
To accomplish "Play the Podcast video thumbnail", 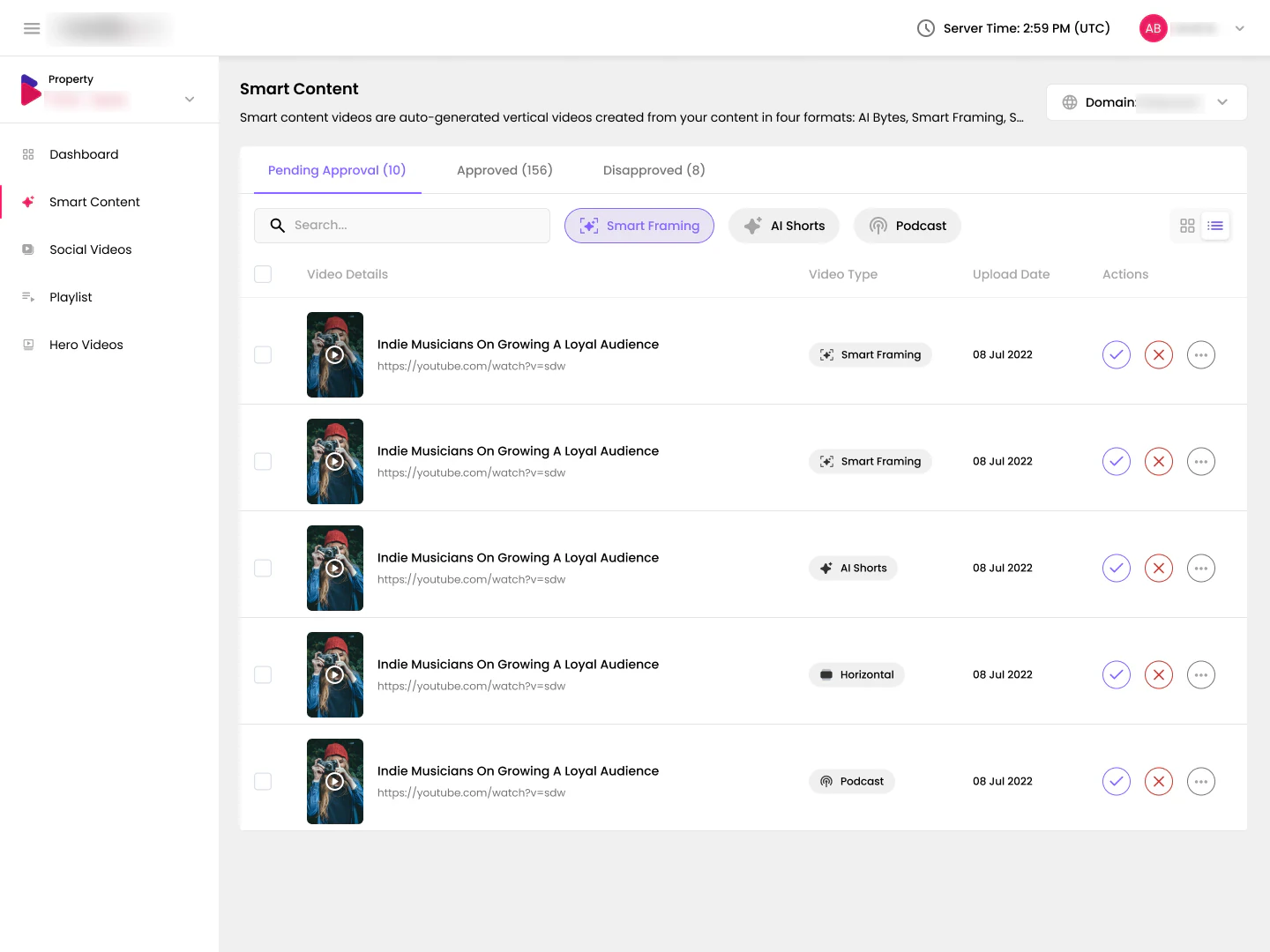I will pos(335,781).
